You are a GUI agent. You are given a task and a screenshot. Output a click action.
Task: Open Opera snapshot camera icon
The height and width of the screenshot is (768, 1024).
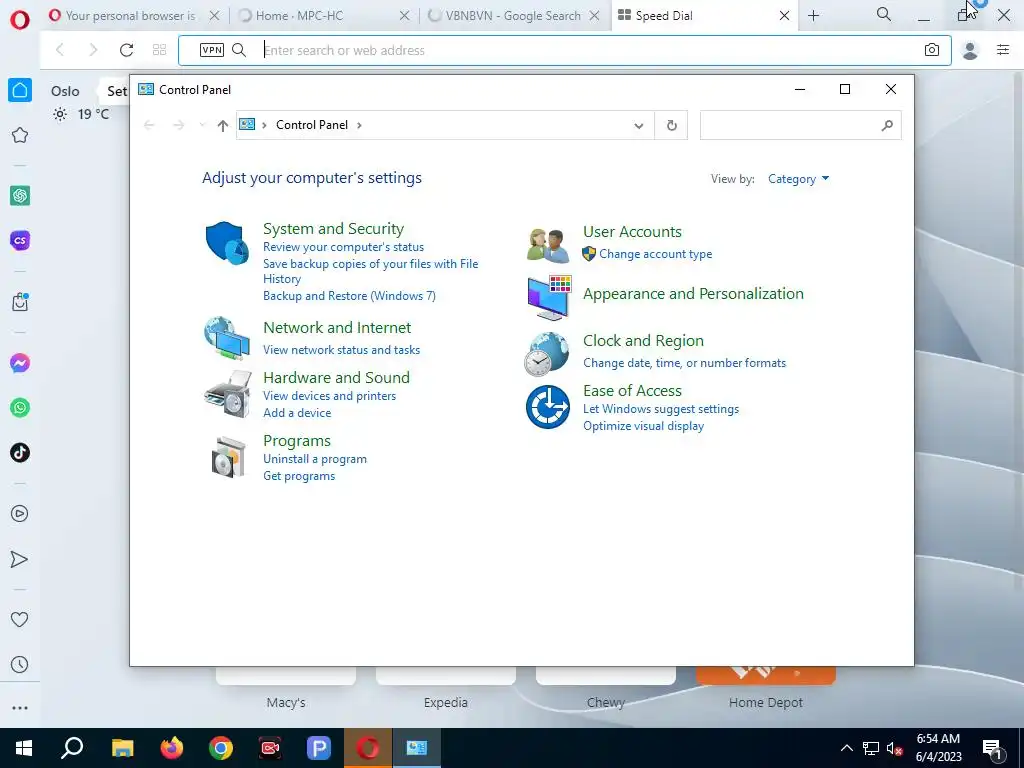click(932, 50)
